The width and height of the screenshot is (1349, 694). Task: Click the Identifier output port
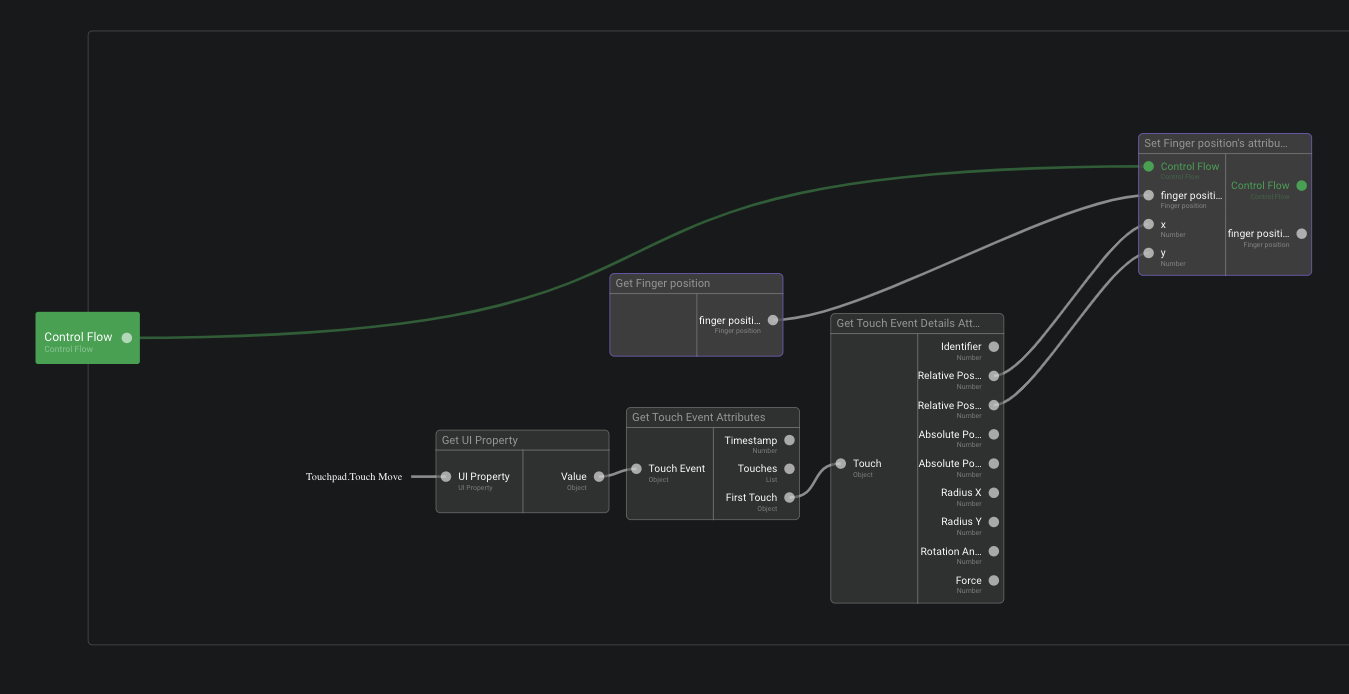993,347
